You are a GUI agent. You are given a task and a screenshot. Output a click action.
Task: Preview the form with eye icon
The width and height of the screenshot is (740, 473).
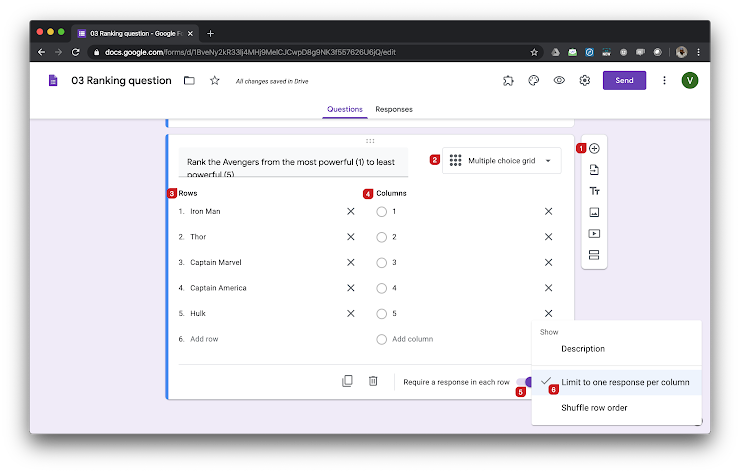pyautogui.click(x=560, y=81)
